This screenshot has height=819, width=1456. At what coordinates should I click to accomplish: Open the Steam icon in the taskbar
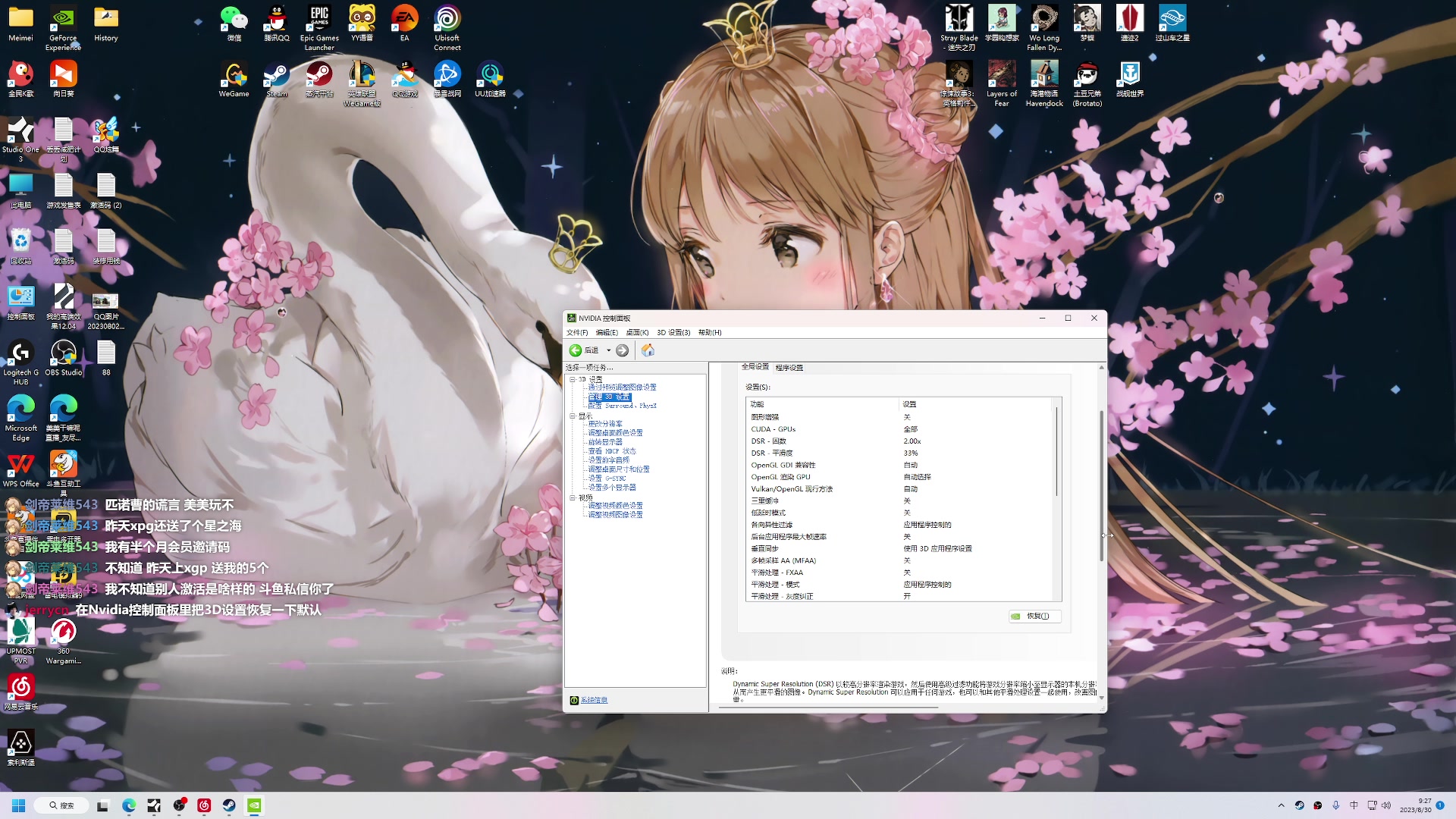229,805
